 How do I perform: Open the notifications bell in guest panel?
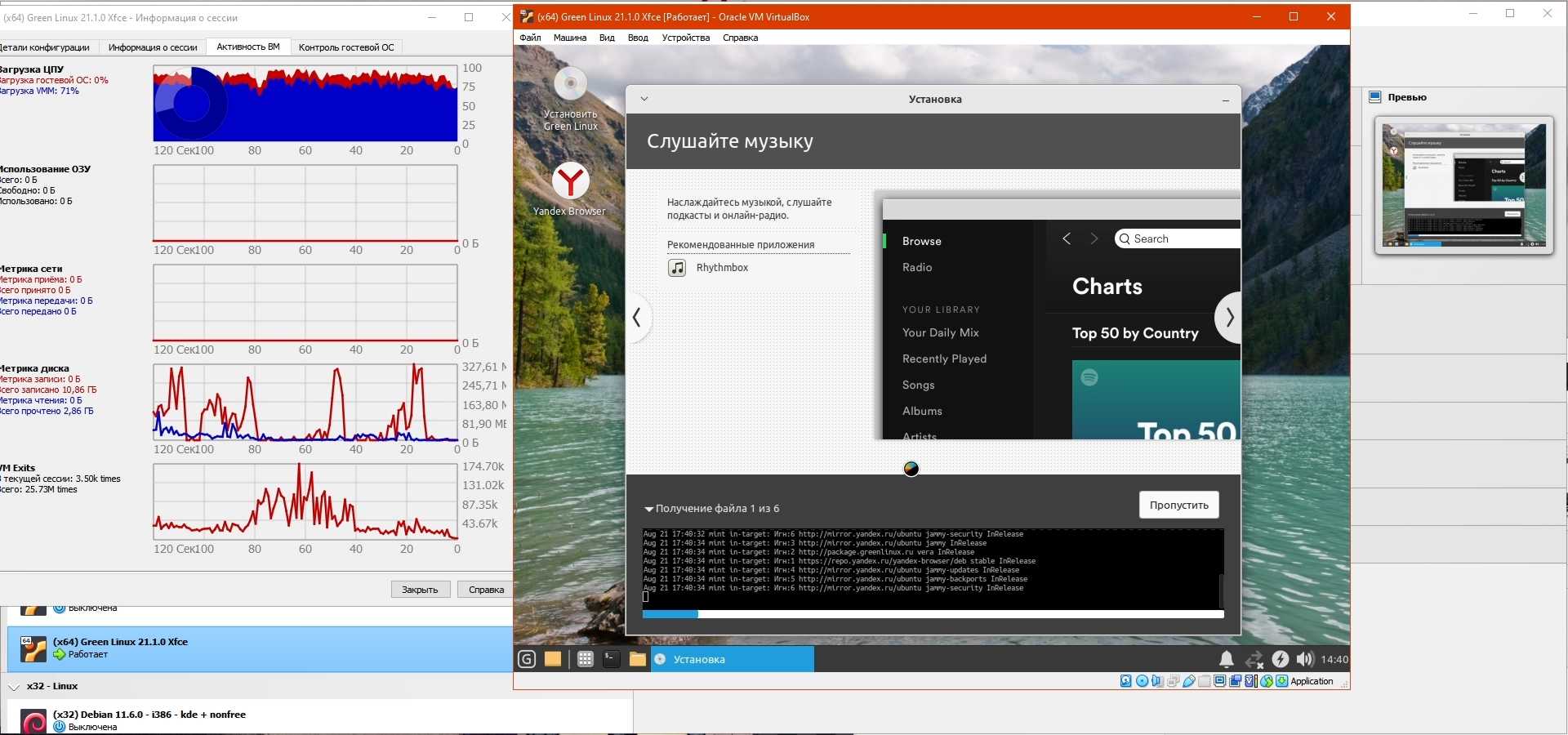[x=1227, y=659]
